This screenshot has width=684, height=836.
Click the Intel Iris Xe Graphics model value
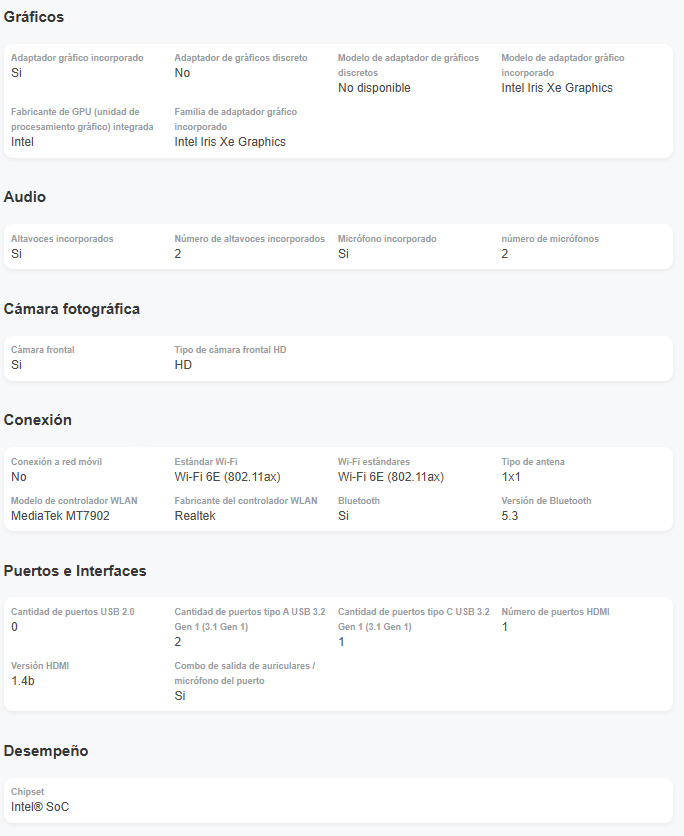557,88
